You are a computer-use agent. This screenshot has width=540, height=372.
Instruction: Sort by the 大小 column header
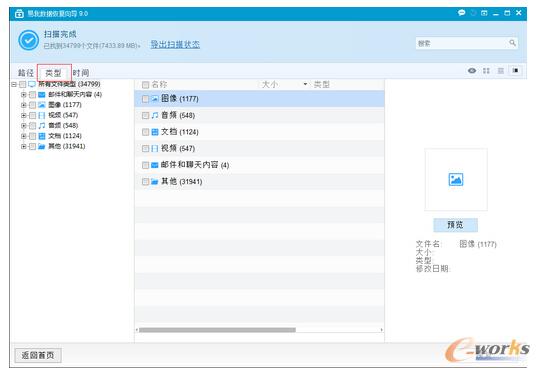(270, 84)
